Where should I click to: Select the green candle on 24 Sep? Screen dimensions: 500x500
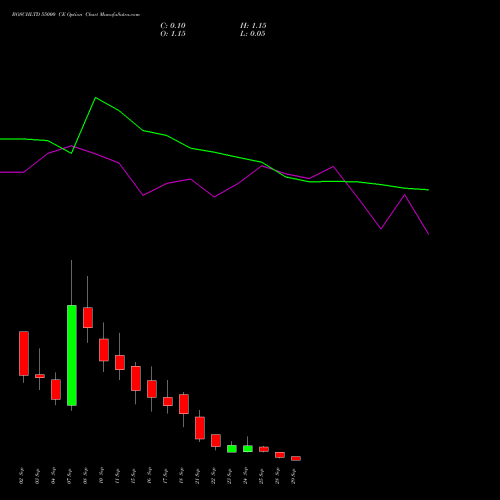248,449
